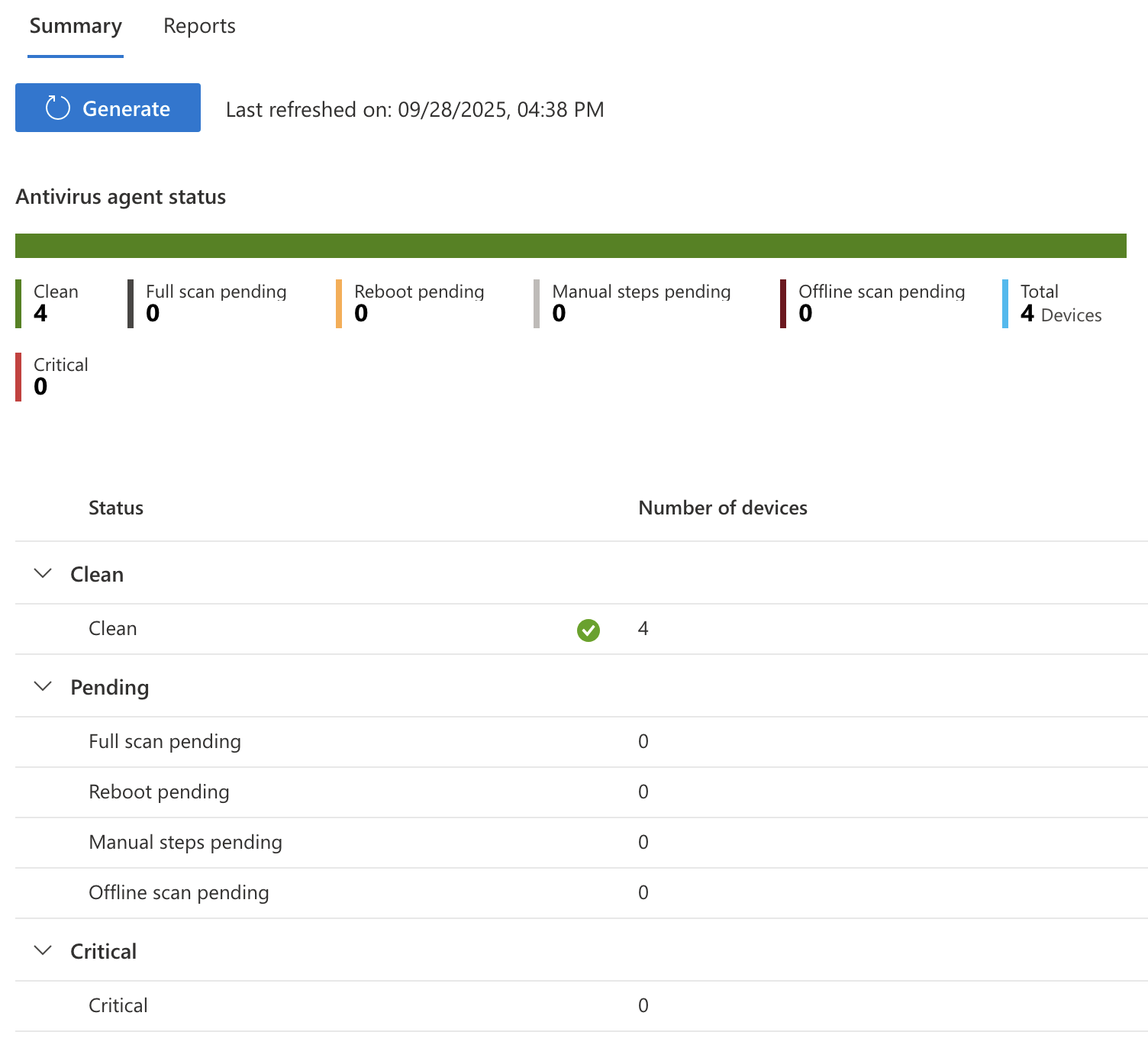The image size is (1148, 1061).
Task: Select the Full scan pending legend entry
Action: tap(215, 302)
